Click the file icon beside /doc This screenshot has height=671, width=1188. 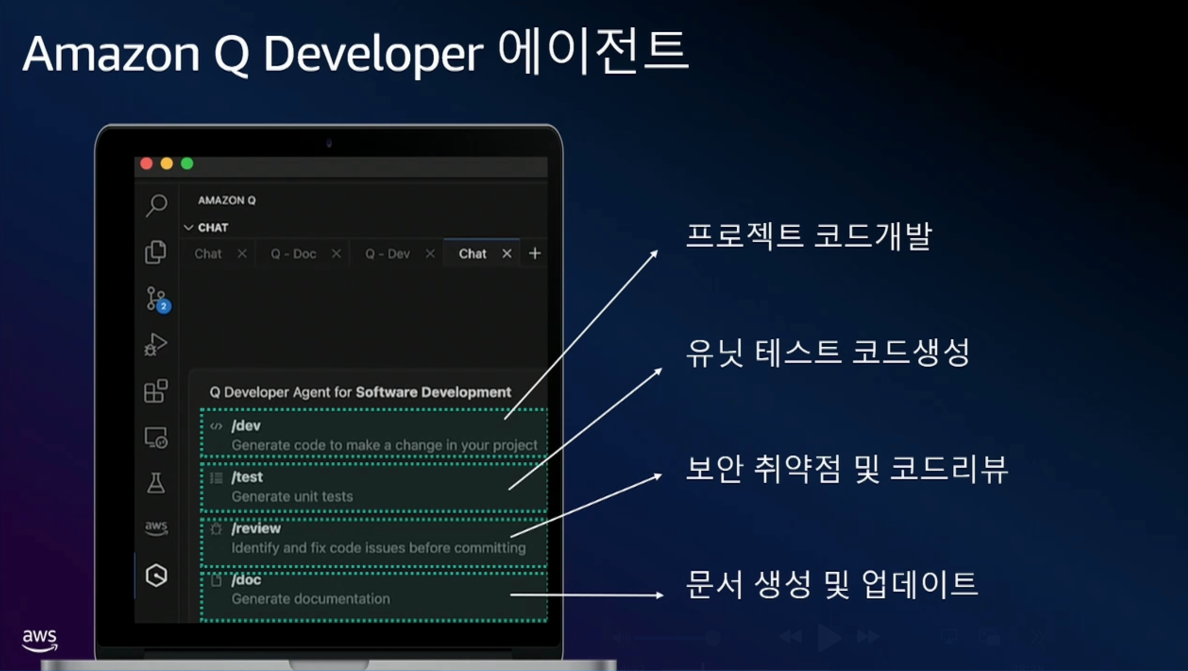[x=216, y=580]
